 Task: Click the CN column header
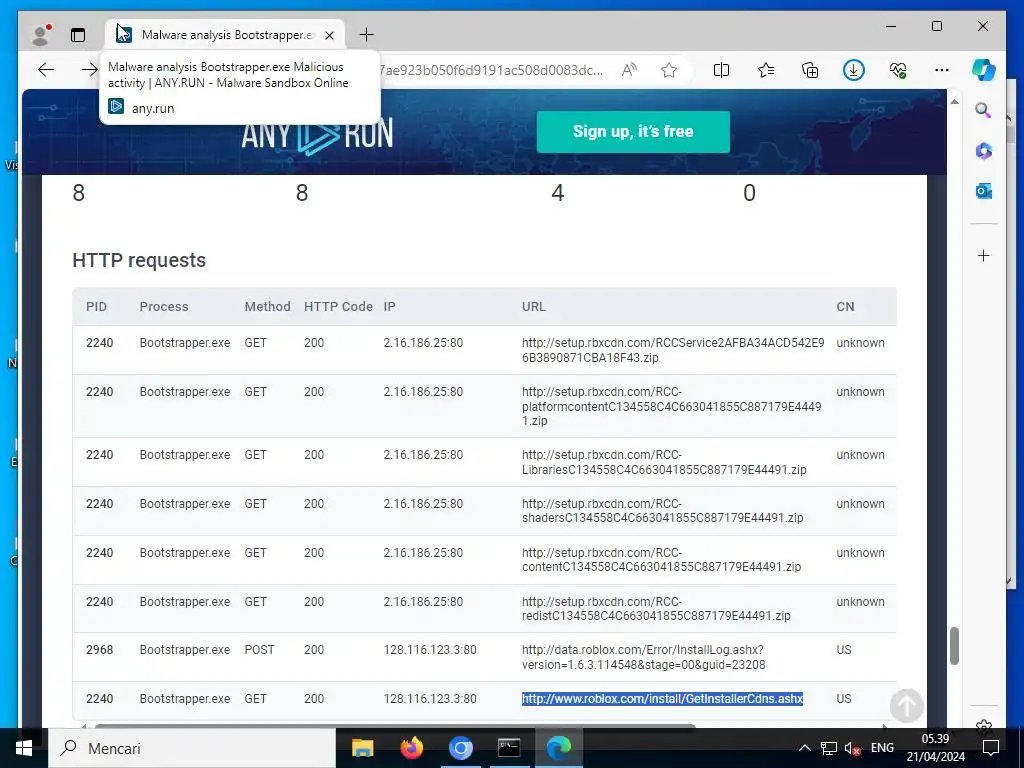845,306
